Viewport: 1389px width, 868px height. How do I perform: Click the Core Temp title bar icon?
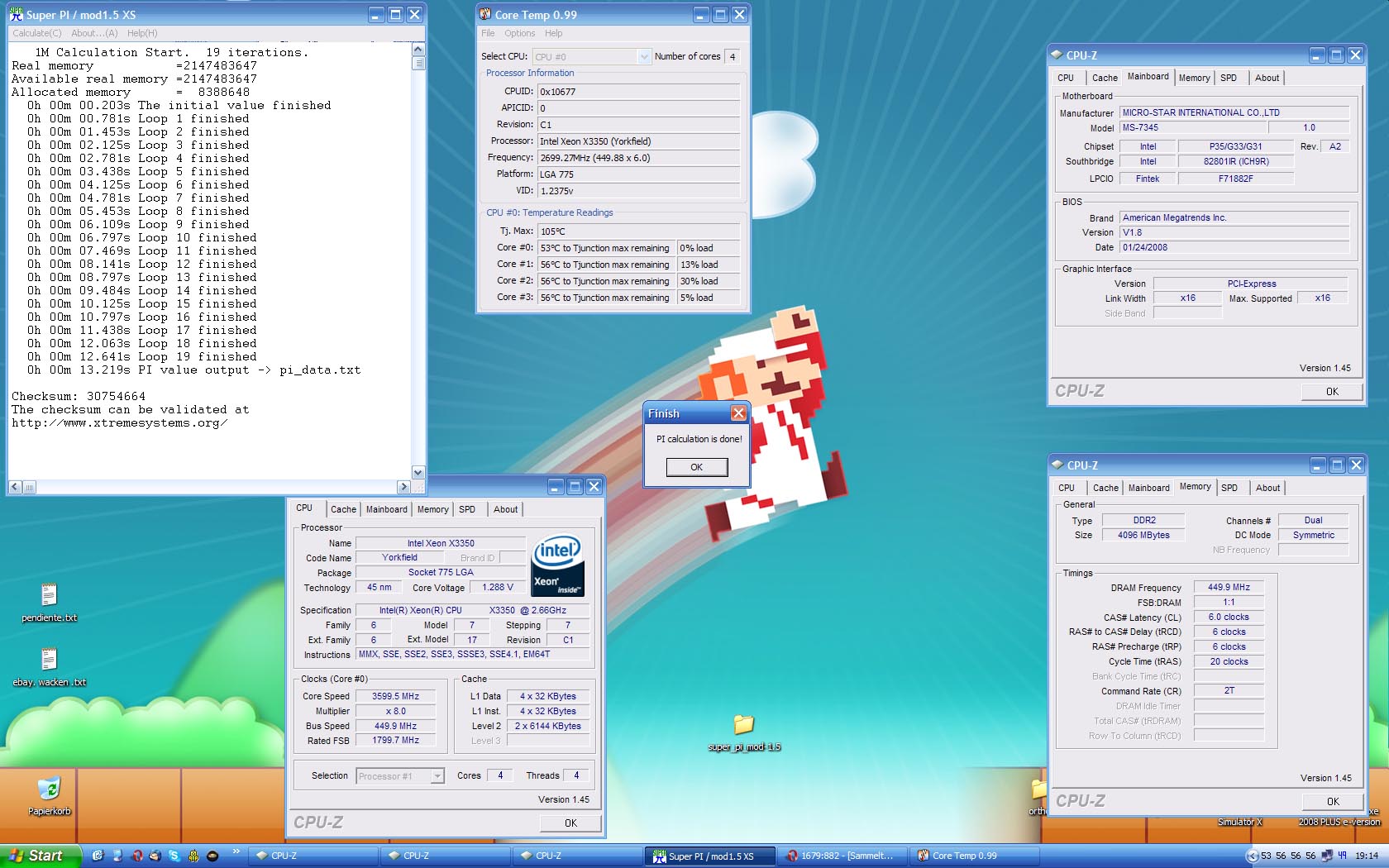[x=485, y=15]
